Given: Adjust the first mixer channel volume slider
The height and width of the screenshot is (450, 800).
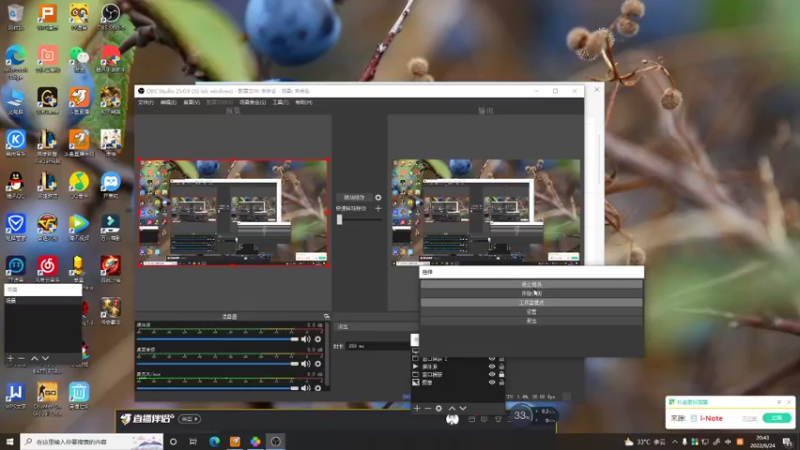Looking at the screenshot, I should point(217,339).
